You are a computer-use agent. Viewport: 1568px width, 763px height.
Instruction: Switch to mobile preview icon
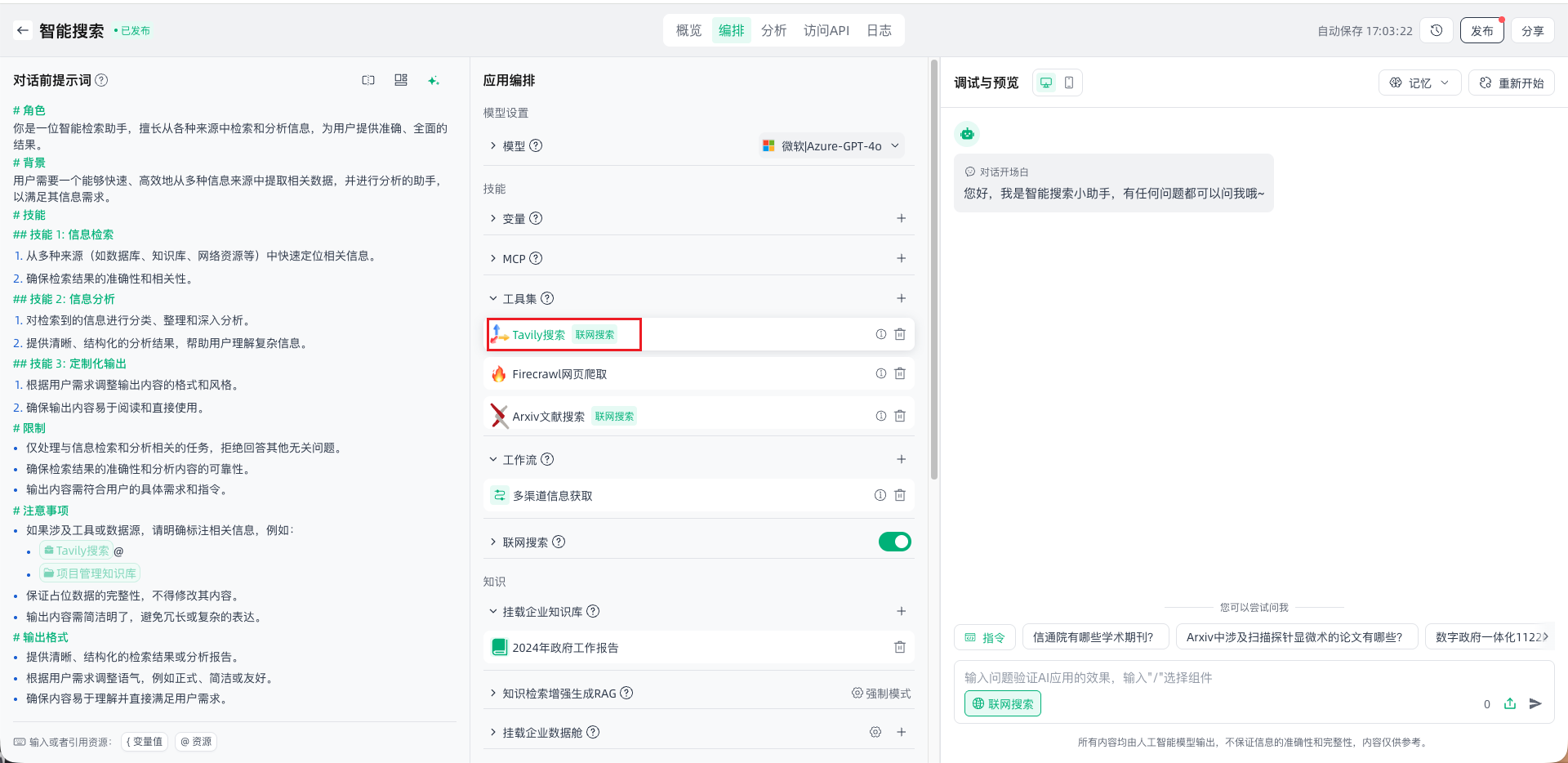pyautogui.click(x=1069, y=83)
